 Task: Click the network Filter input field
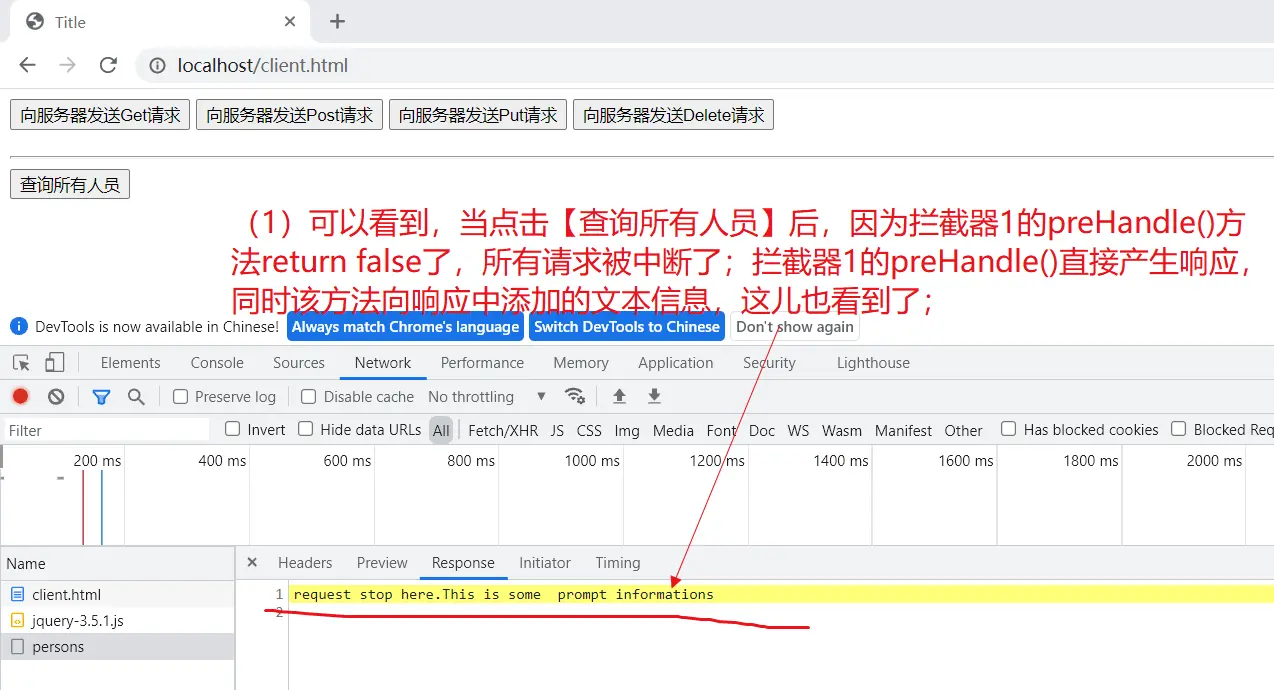(x=106, y=430)
